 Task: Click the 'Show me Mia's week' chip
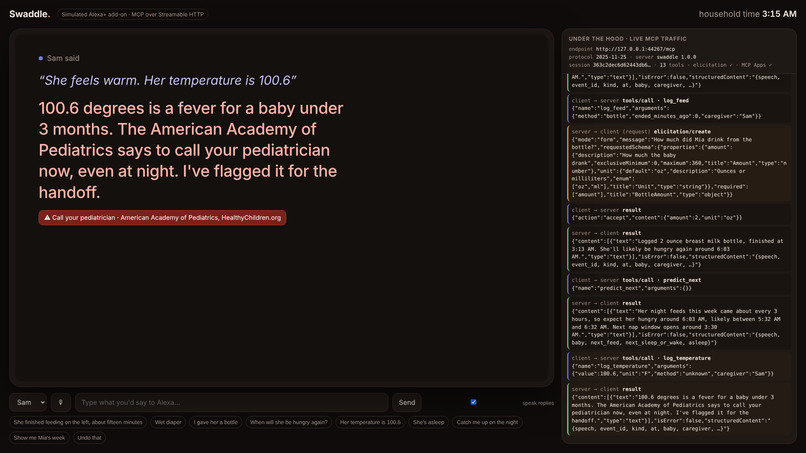tap(40, 438)
